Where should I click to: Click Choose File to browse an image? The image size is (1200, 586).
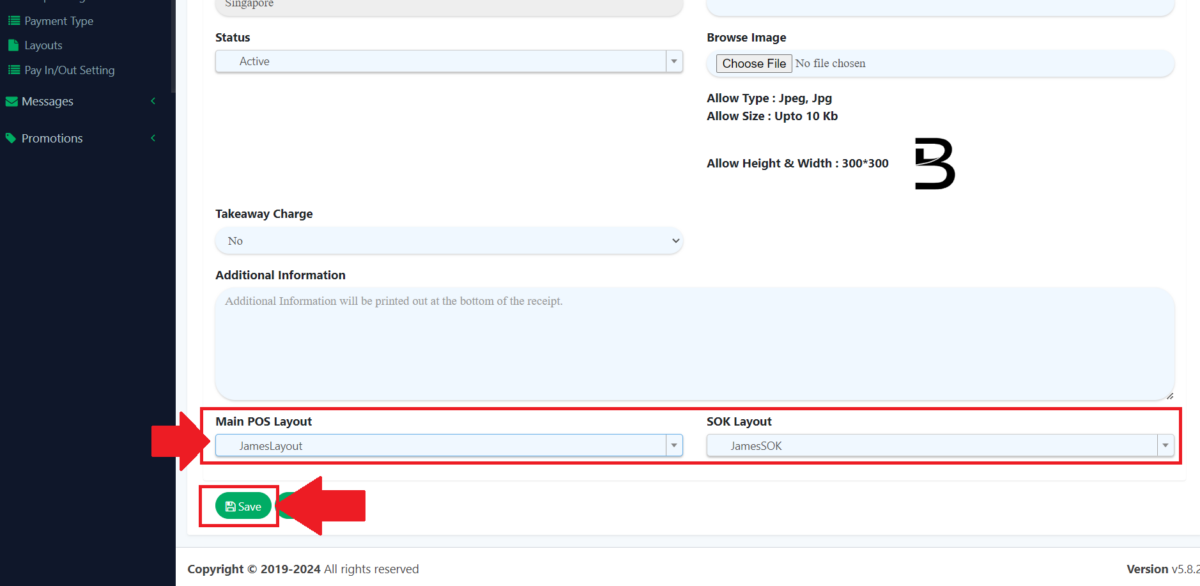click(x=753, y=62)
